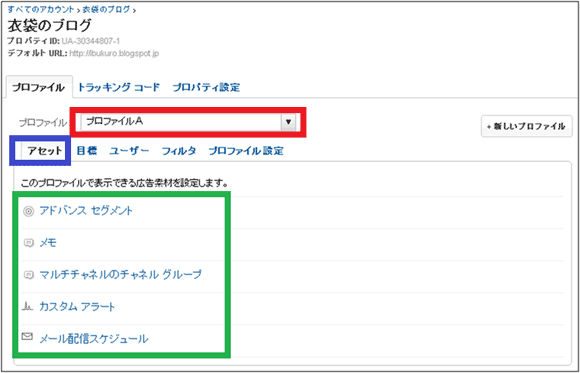Switch to the プロファイル tab
This screenshot has width=580, height=373.
[x=39, y=88]
